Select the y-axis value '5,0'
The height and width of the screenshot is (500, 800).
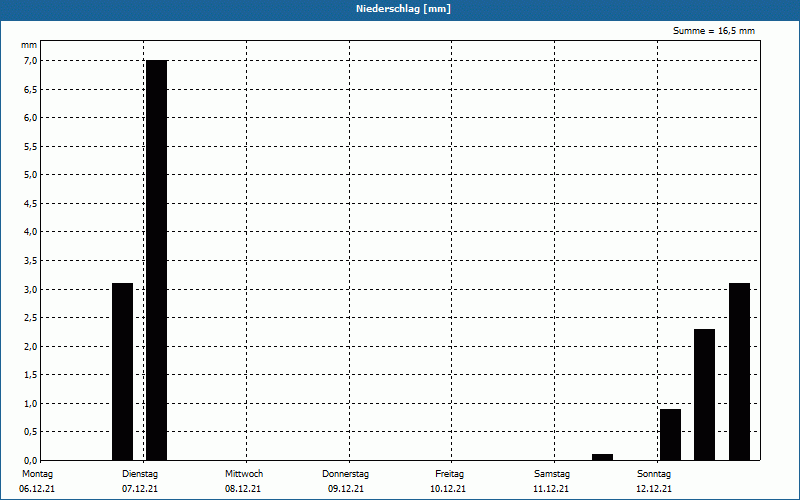point(30,175)
